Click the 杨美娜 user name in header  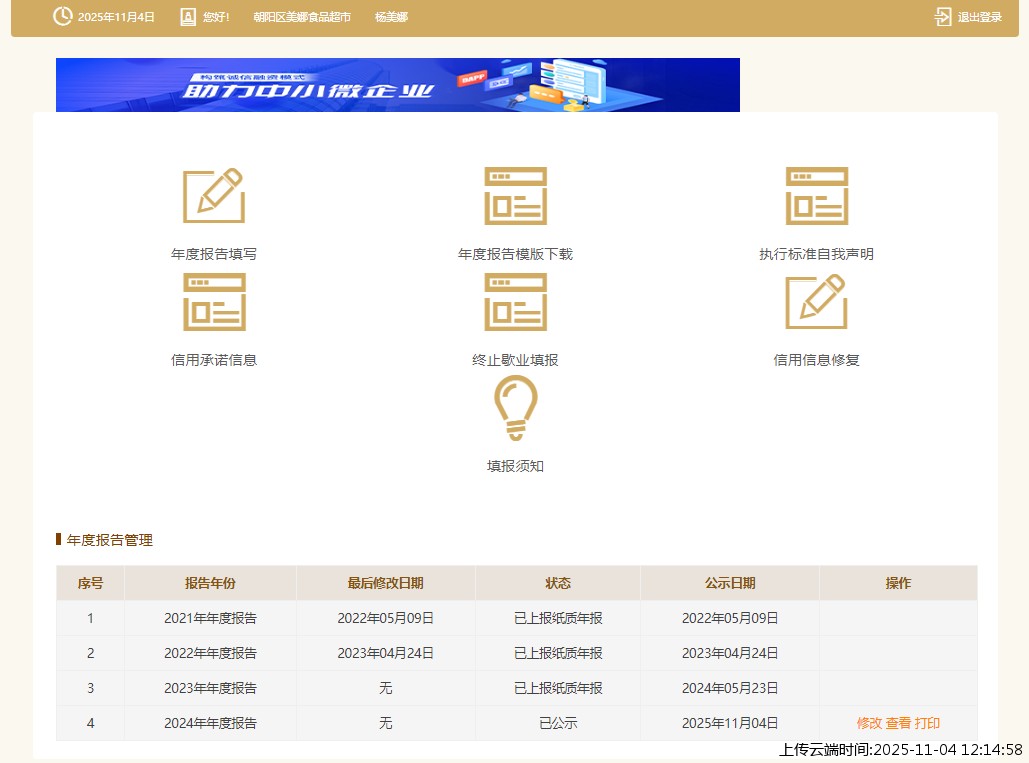391,17
